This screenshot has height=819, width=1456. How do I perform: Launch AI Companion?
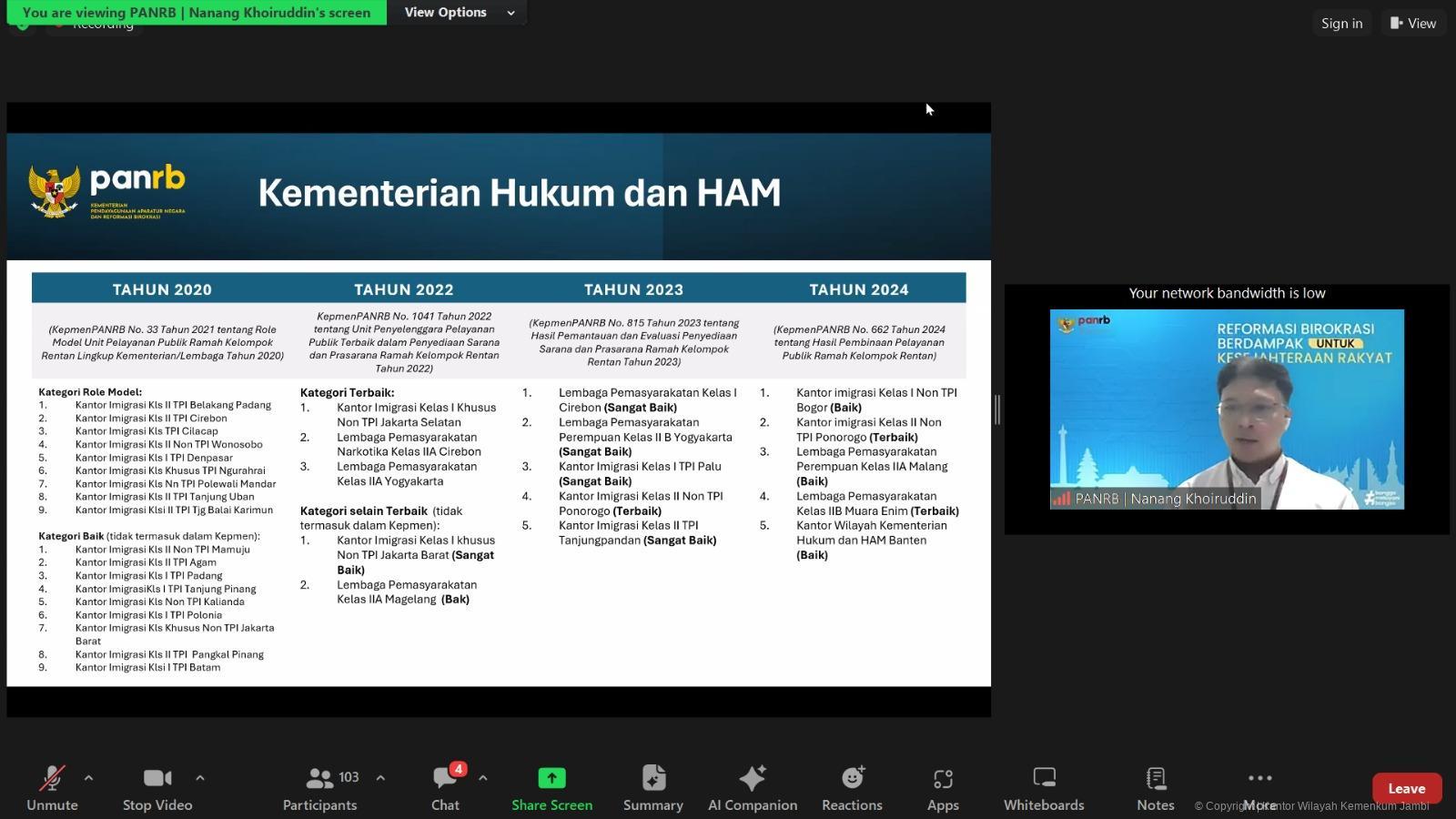tap(753, 788)
